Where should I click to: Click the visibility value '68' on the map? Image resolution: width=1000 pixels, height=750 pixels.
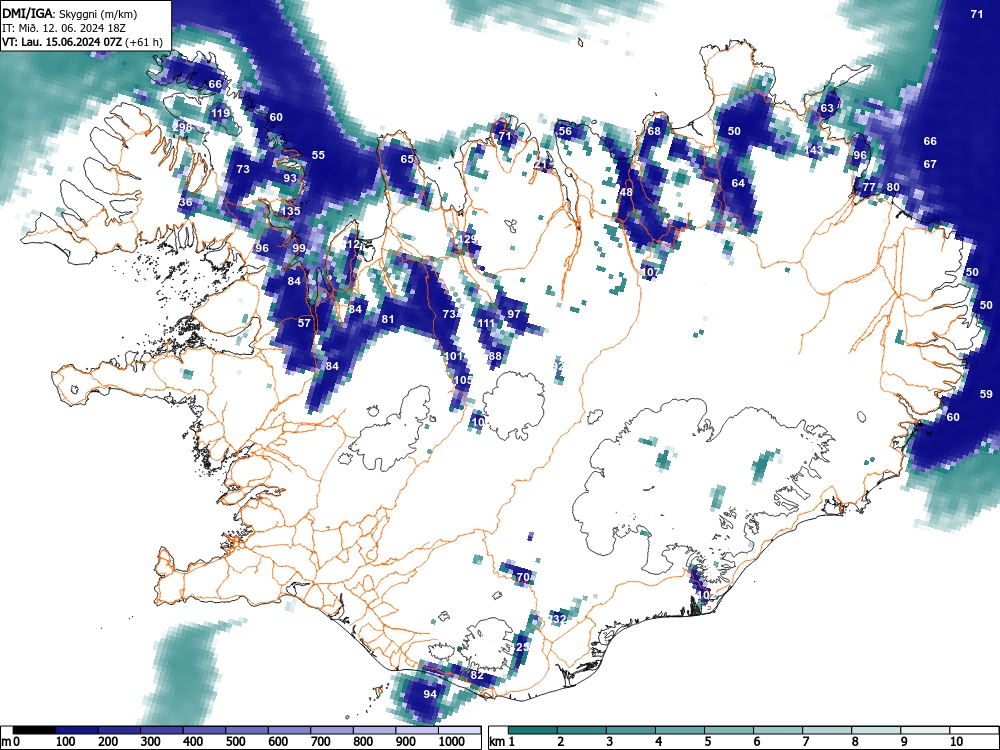(x=654, y=131)
